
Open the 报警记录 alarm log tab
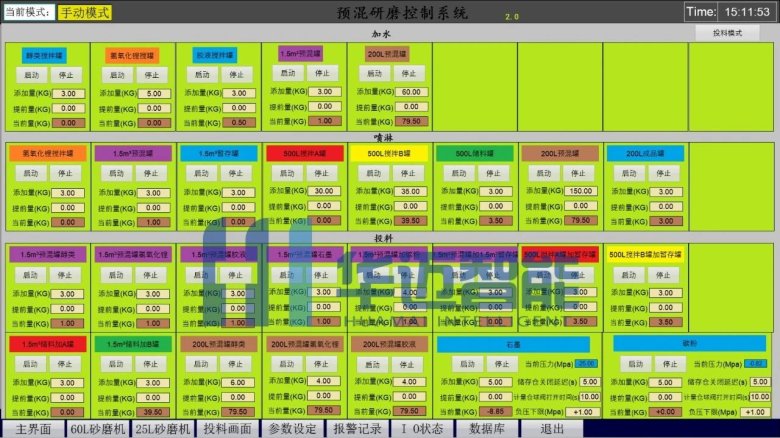(x=356, y=429)
